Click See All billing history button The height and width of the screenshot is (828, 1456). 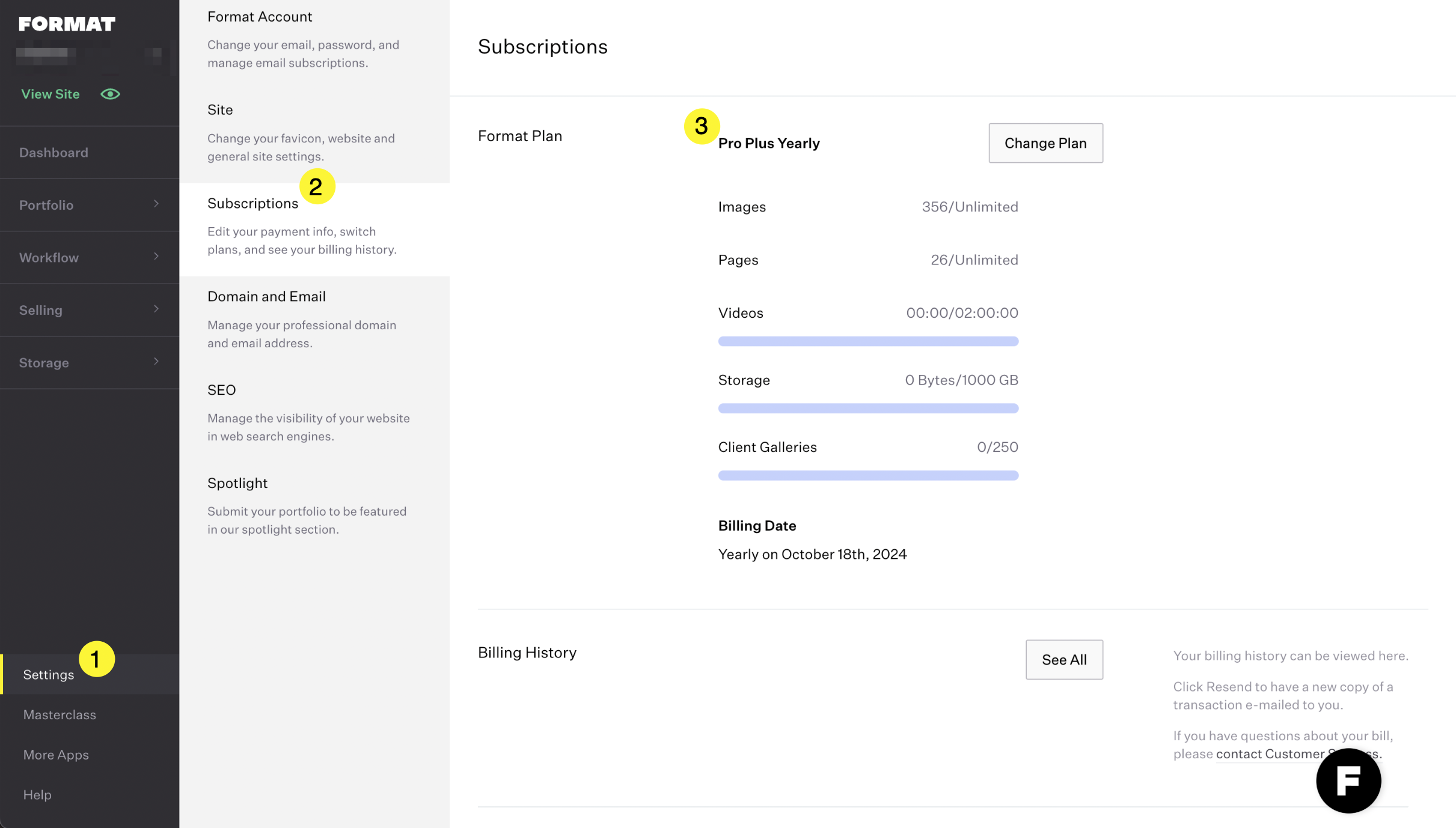(1064, 660)
